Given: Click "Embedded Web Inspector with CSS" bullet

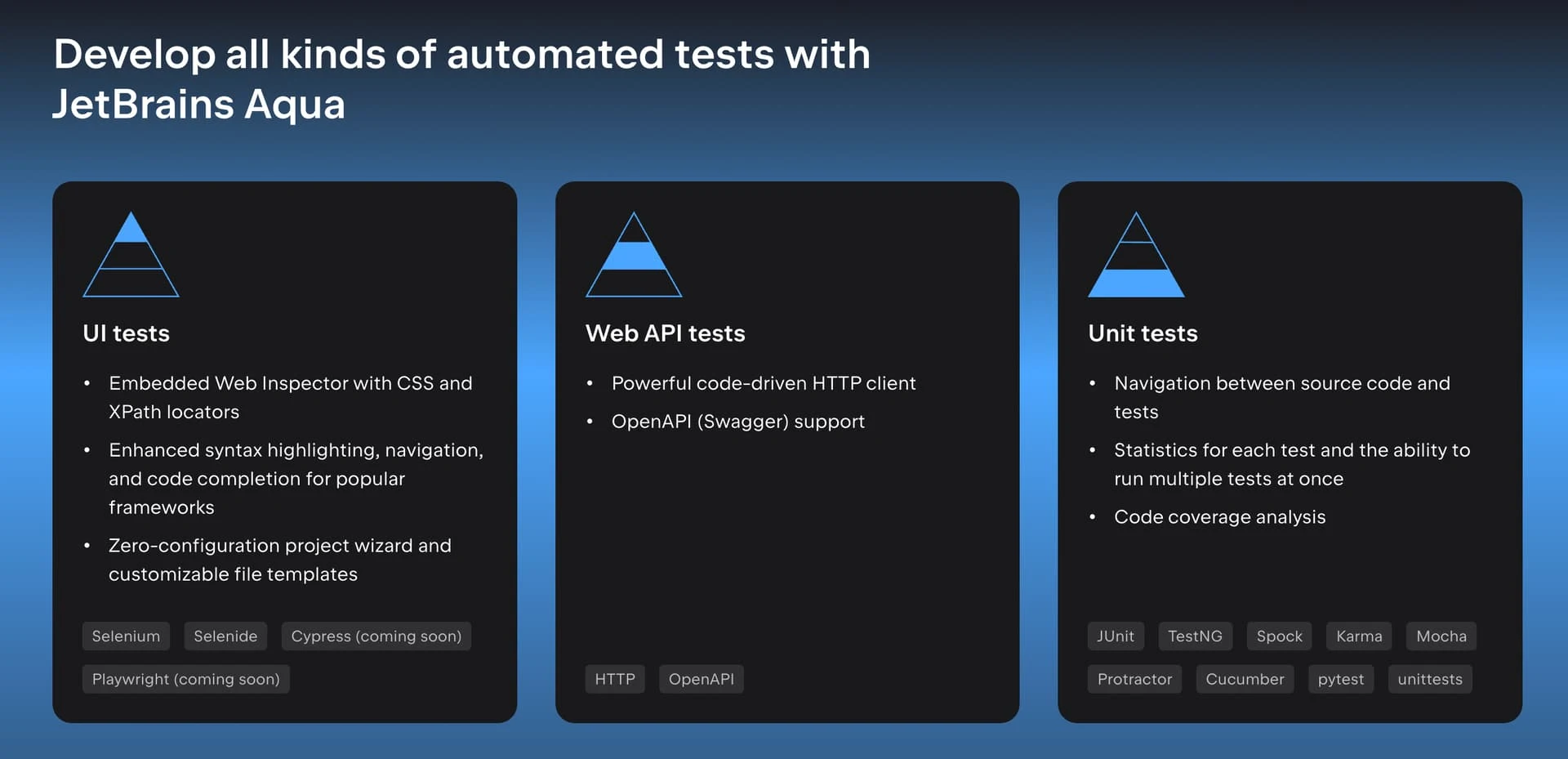Looking at the screenshot, I should coord(291,397).
